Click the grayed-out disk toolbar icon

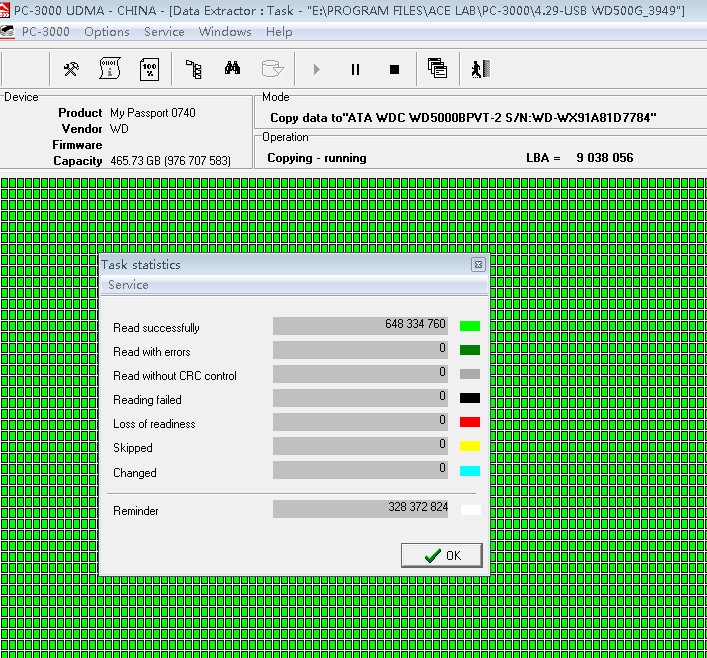(271, 69)
